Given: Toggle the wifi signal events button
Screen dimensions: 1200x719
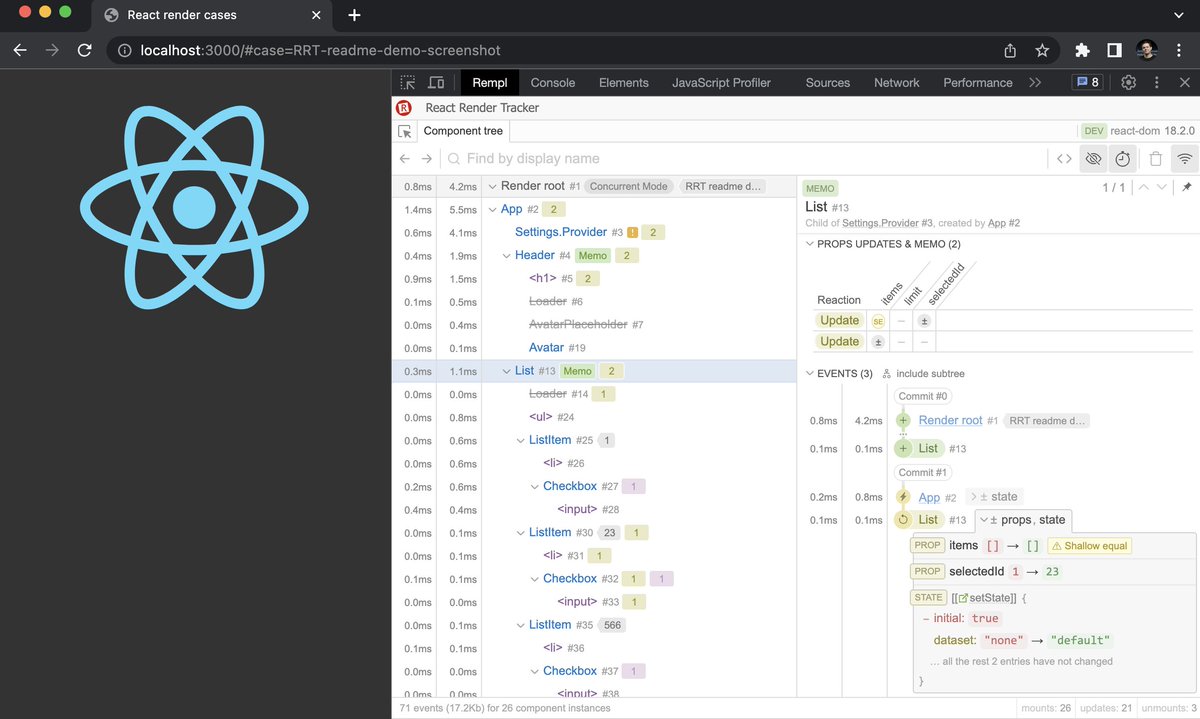Looking at the screenshot, I should point(1185,158).
